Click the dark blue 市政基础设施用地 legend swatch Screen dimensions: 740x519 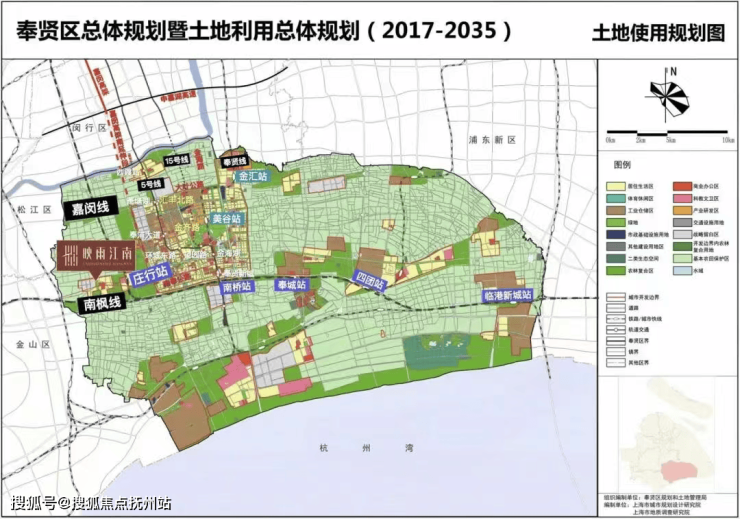pos(617,234)
